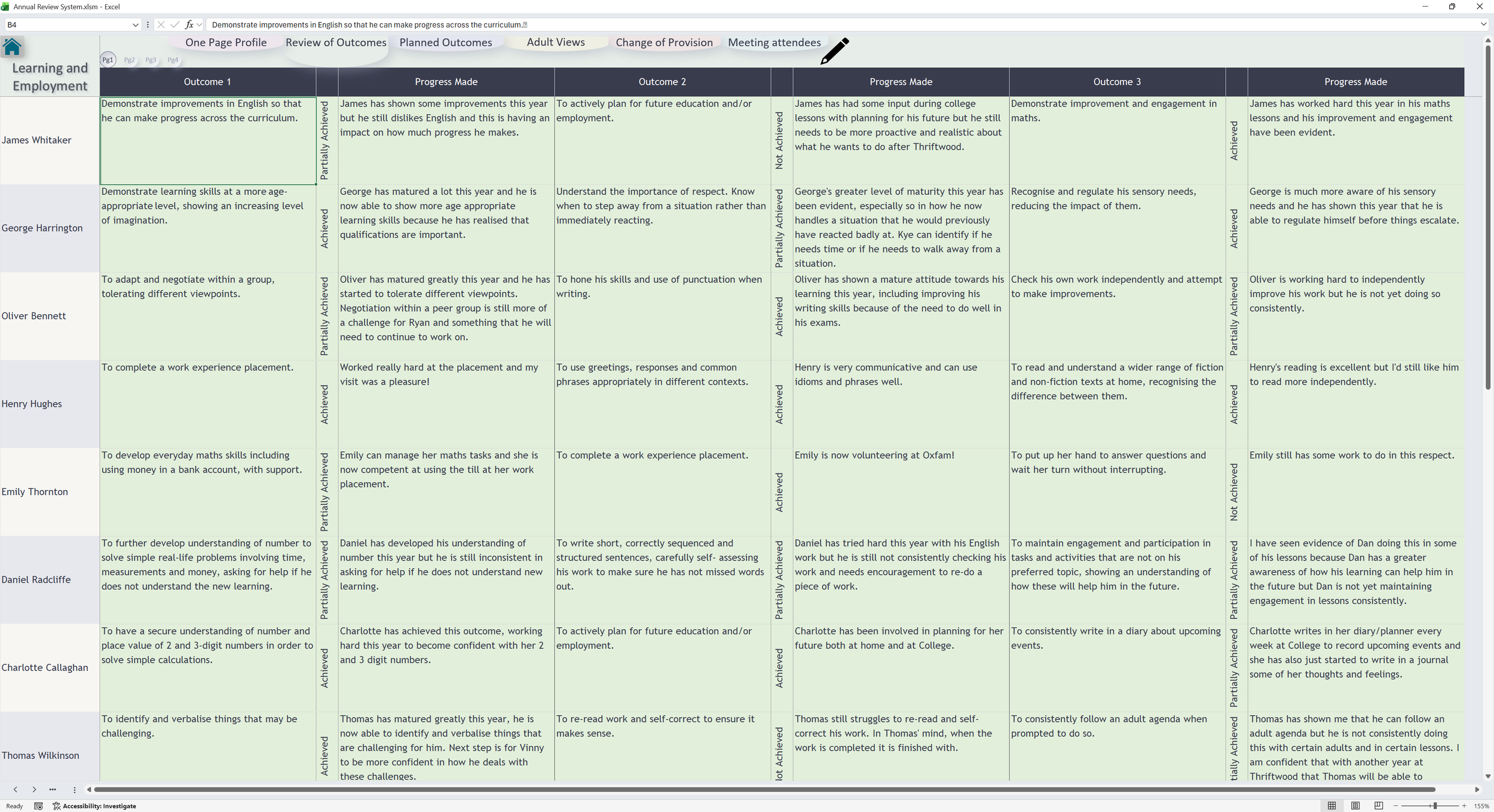Click horizontal scroll left arrow
The image size is (1494, 812).
point(89,789)
